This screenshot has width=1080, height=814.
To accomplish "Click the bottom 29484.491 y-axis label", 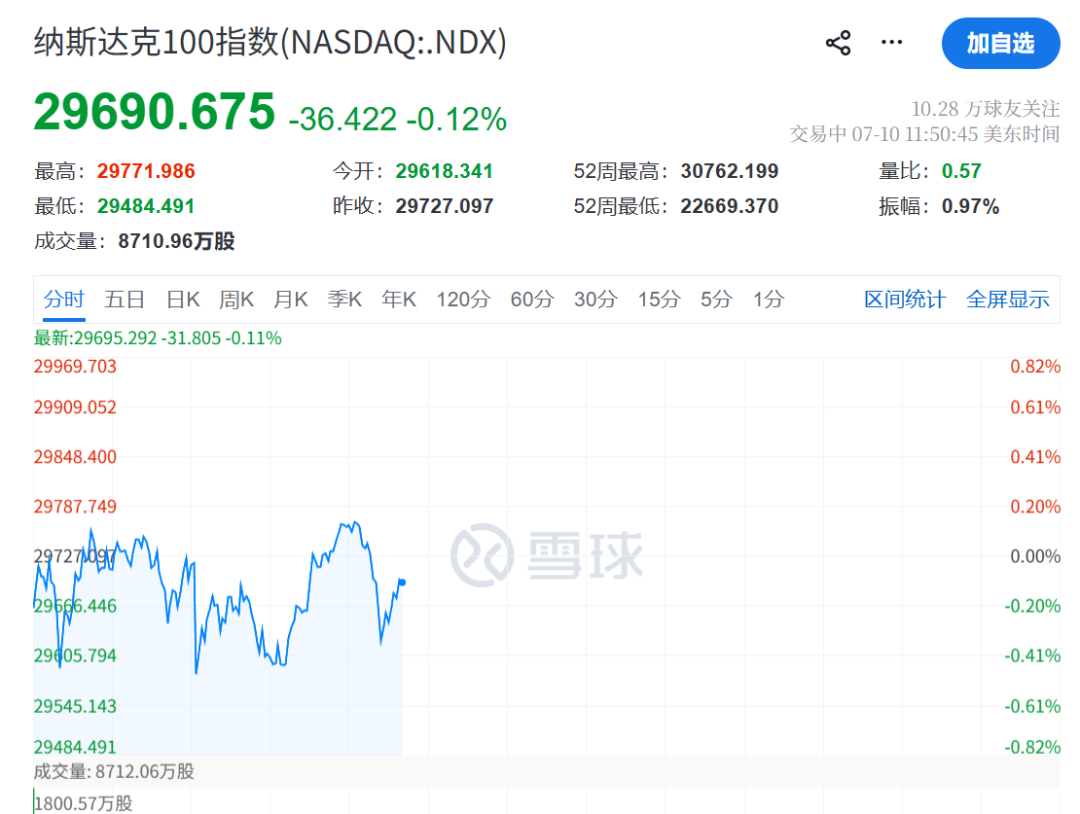I will (75, 747).
